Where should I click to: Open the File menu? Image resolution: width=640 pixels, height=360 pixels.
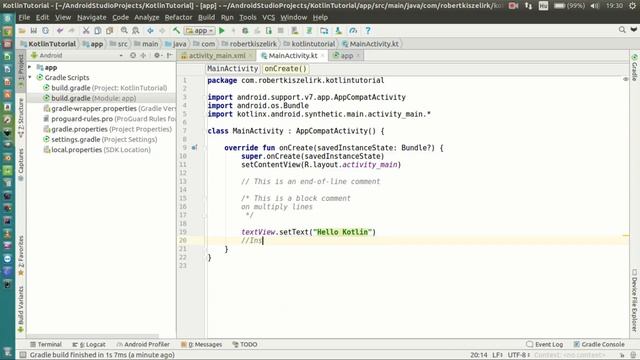(24, 18)
